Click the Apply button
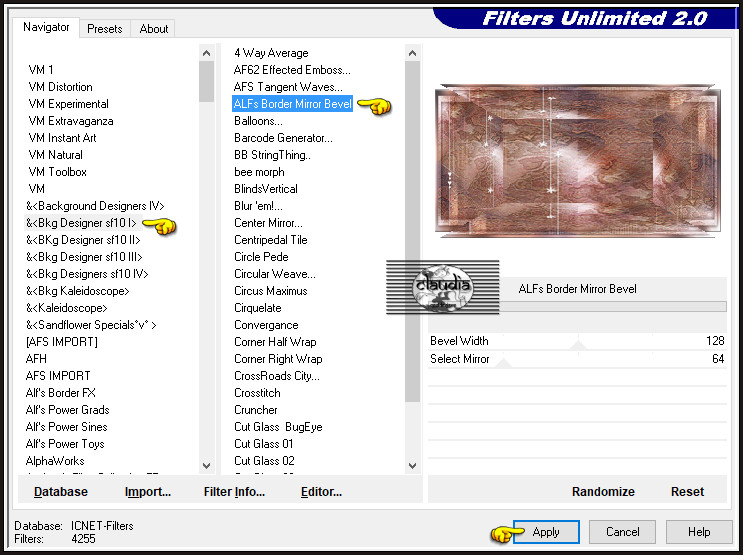743x555 pixels. [x=546, y=532]
